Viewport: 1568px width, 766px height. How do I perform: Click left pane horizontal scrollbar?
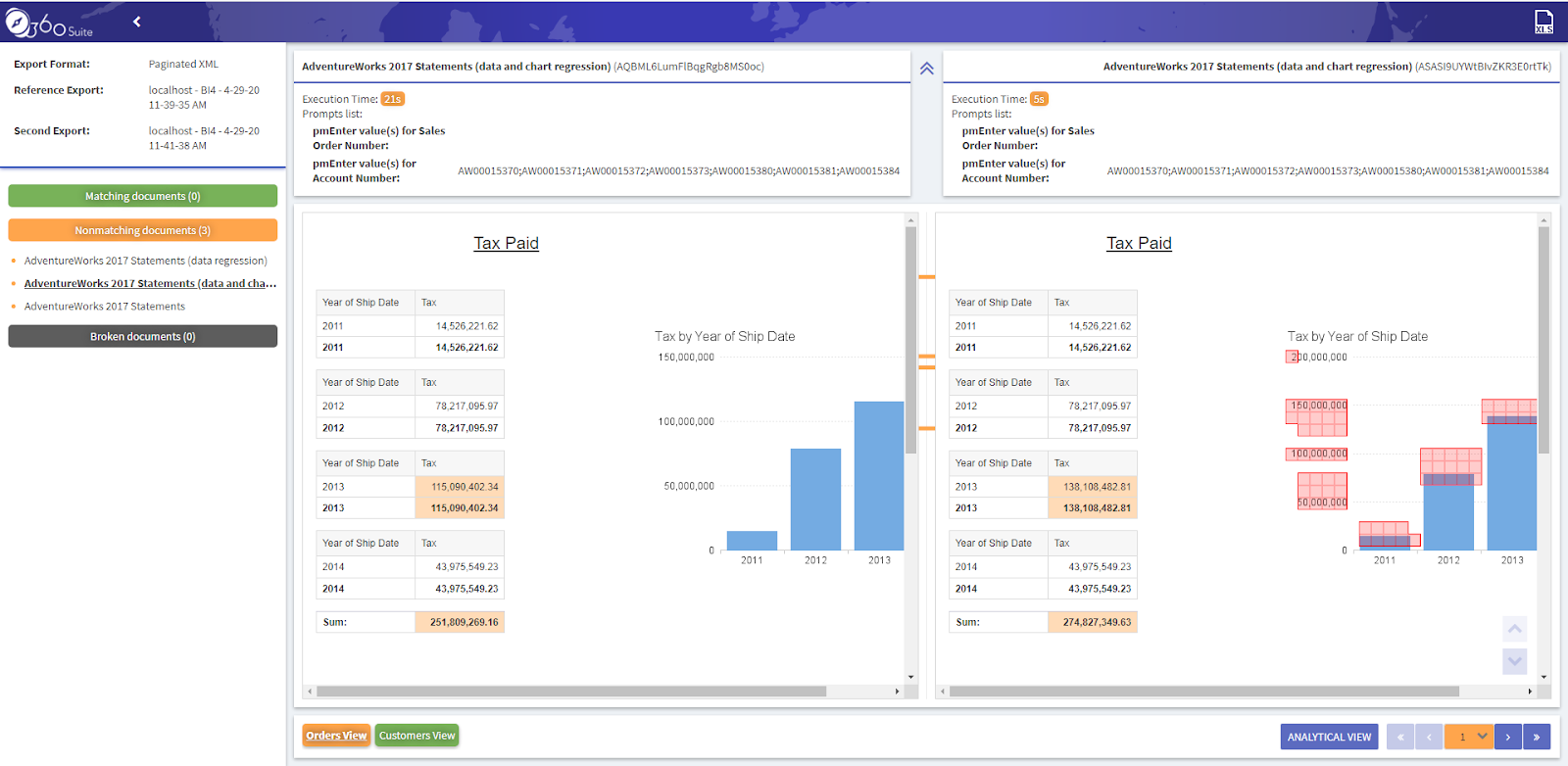tap(571, 691)
